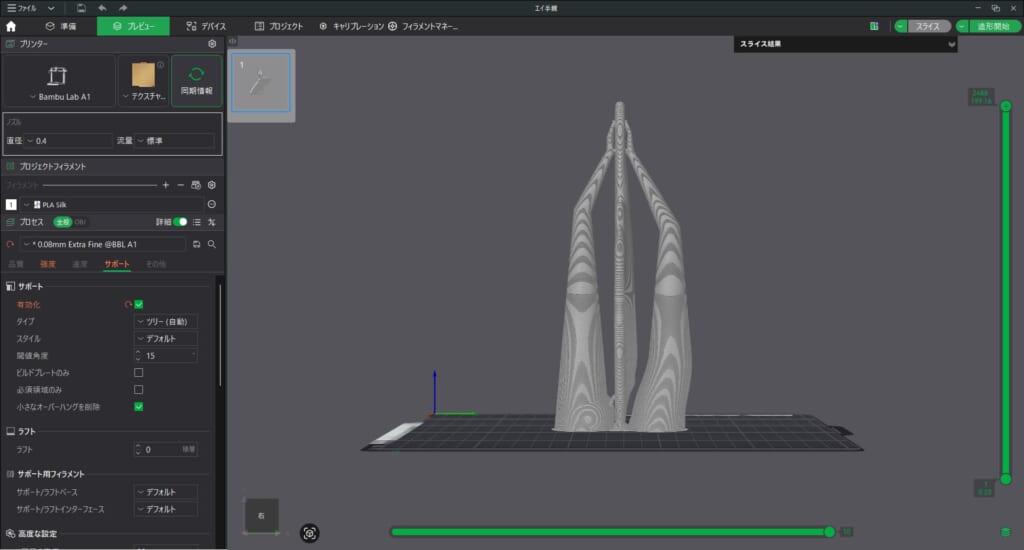The width and height of the screenshot is (1024, 550).
Task: Open the plate layout icon near スライス
Action: pyautogui.click(x=874, y=26)
